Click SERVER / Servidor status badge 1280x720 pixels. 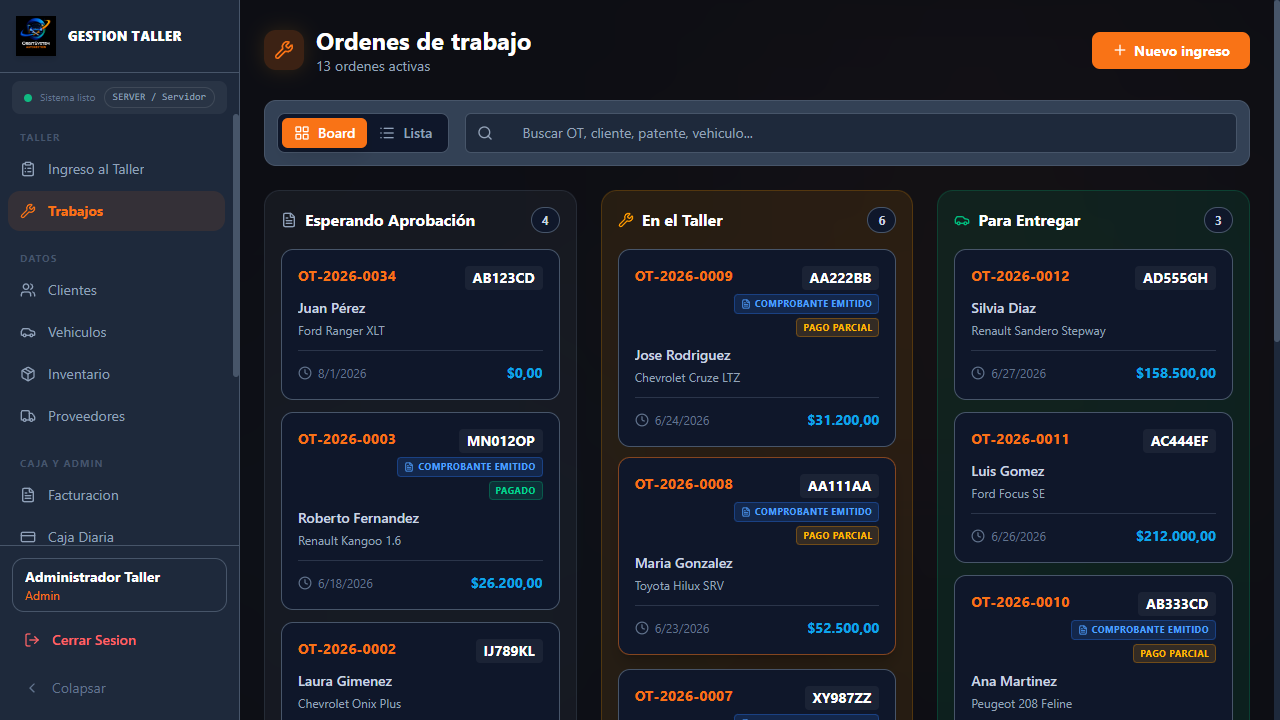[159, 97]
